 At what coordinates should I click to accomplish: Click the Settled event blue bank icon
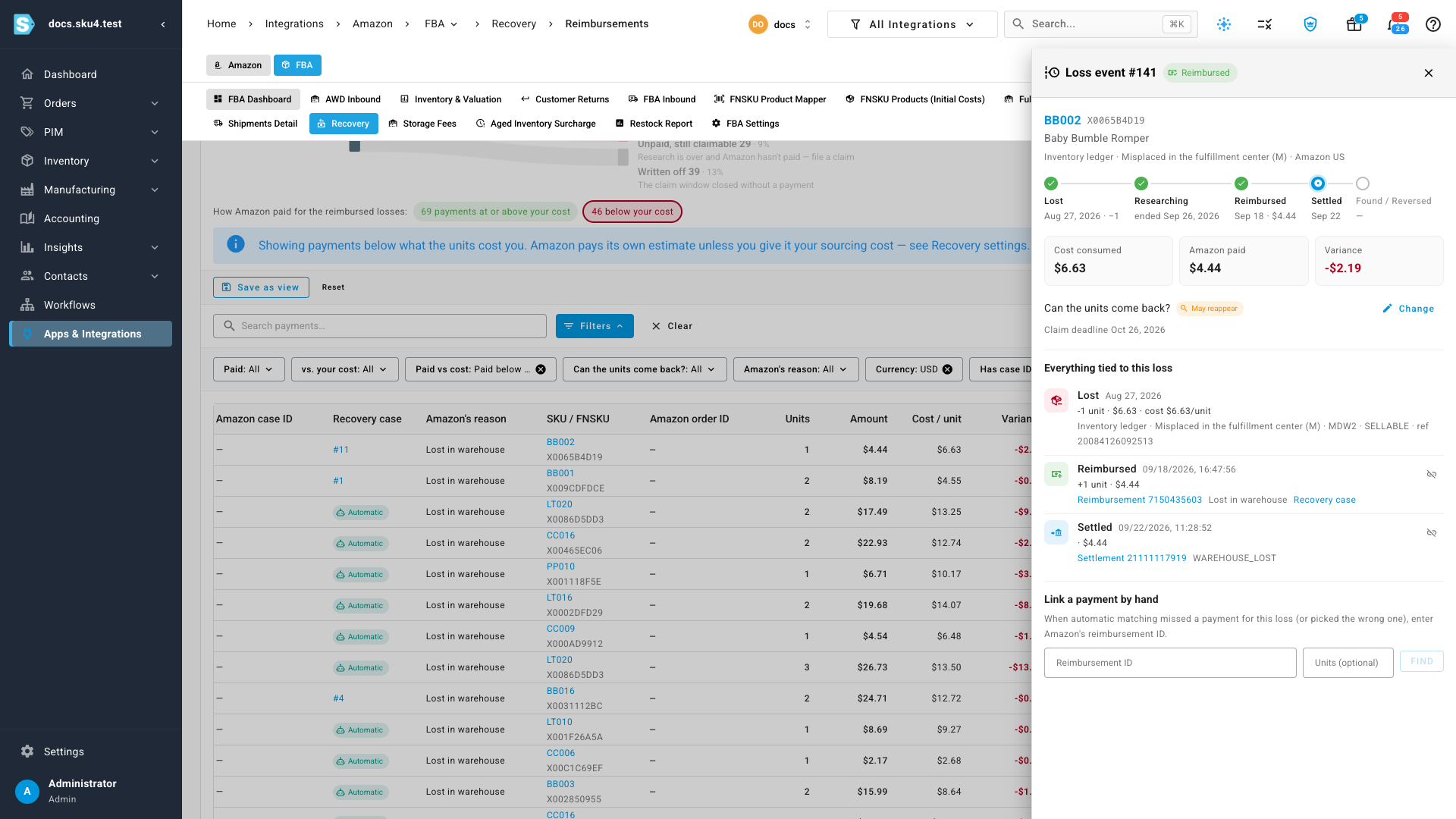1056,532
